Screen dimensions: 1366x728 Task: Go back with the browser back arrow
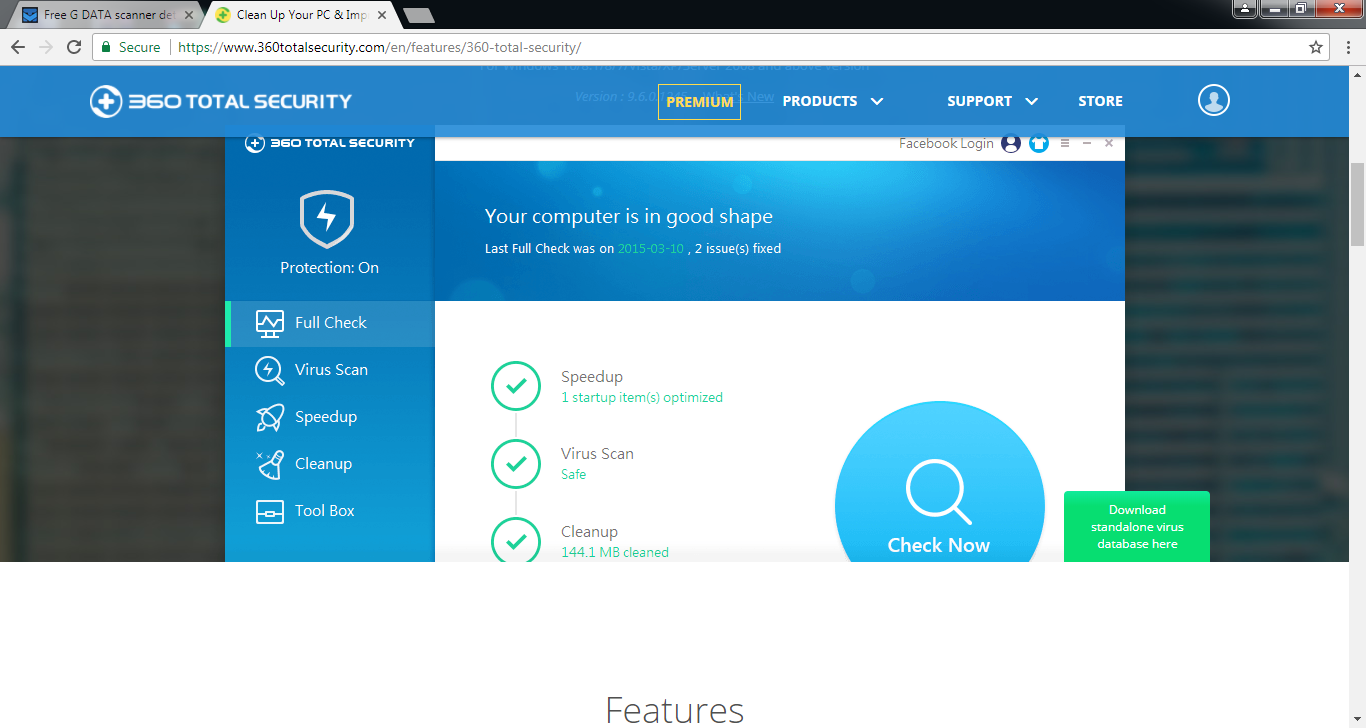pyautogui.click(x=18, y=47)
